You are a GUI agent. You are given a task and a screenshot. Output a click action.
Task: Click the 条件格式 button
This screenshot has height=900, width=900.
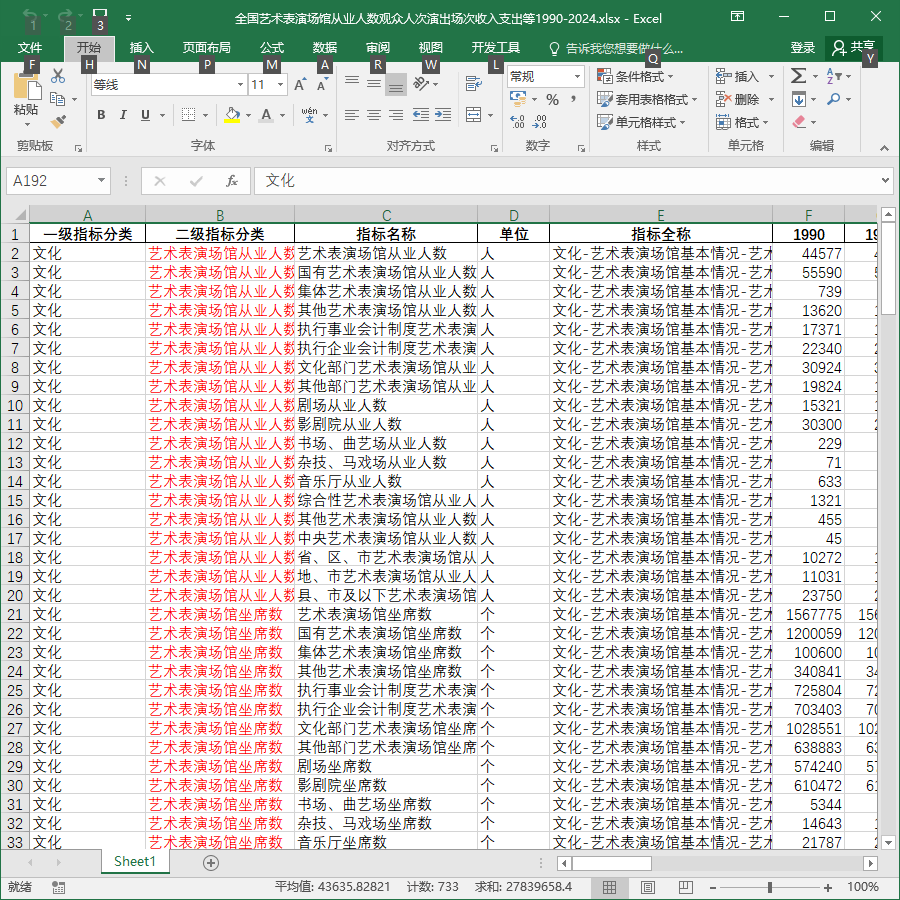pos(635,76)
